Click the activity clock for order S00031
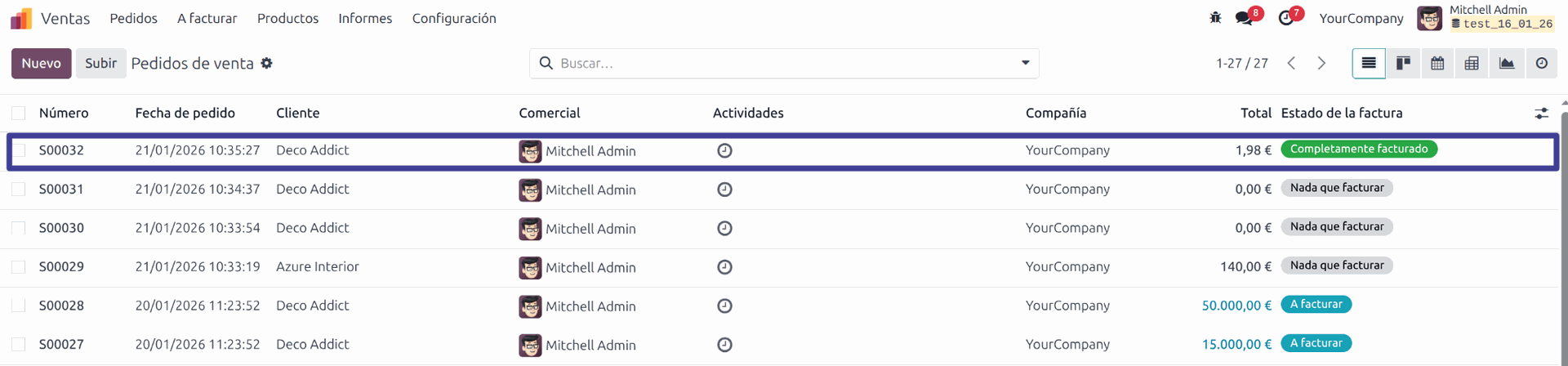Screen dimensions: 1568x366 point(724,190)
